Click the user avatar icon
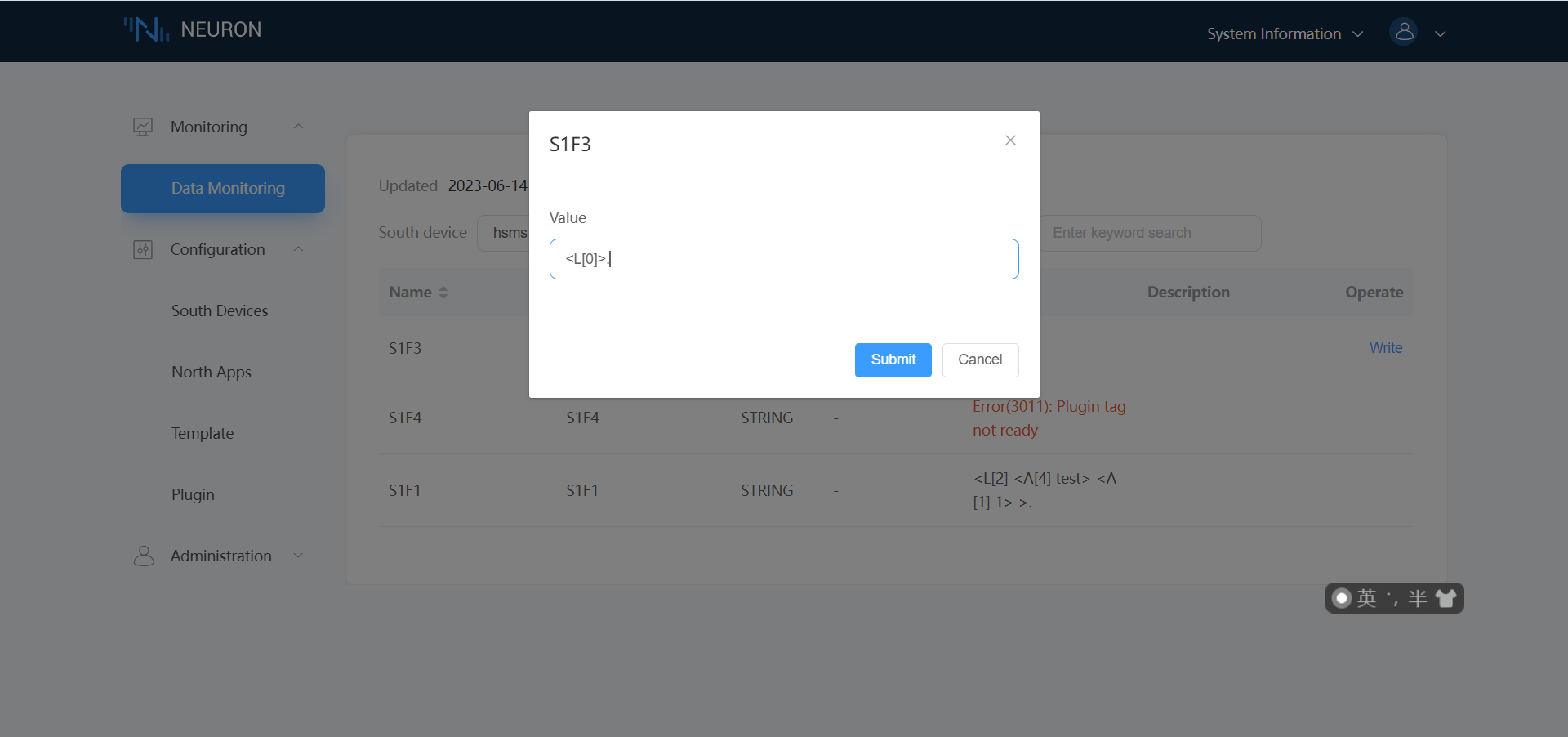This screenshot has height=737, width=1568. point(1403,32)
